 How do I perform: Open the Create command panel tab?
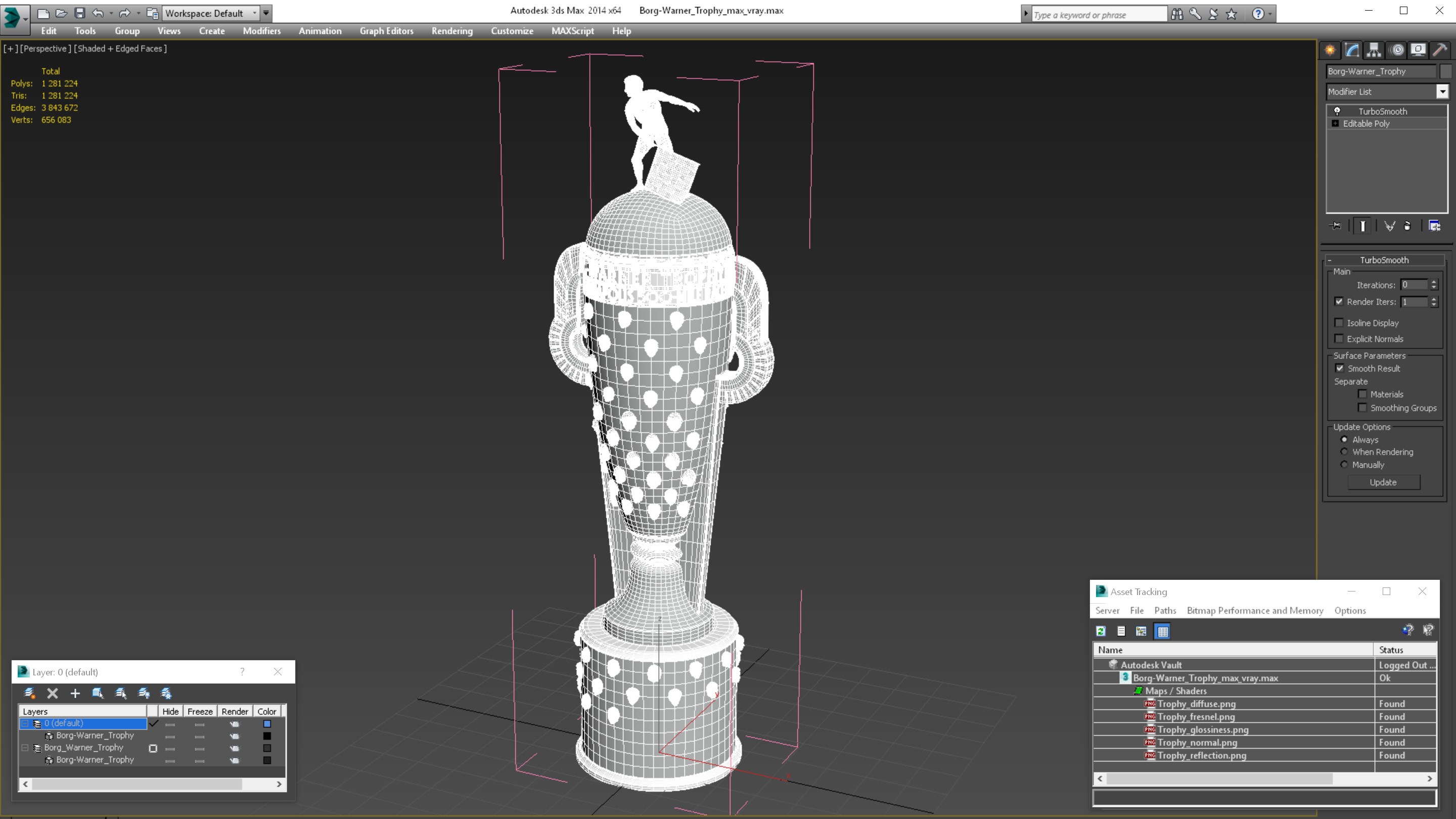pyautogui.click(x=1330, y=50)
